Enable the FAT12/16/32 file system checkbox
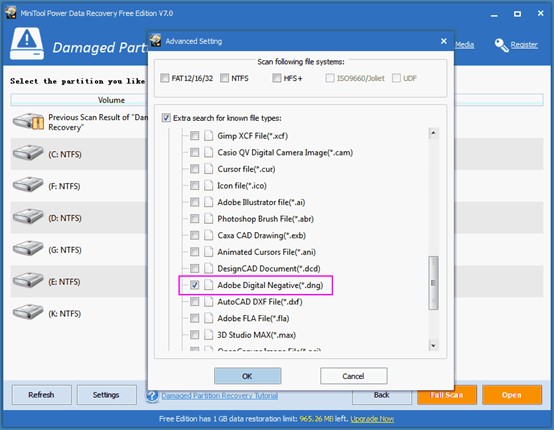This screenshot has width=554, height=430. click(x=164, y=78)
